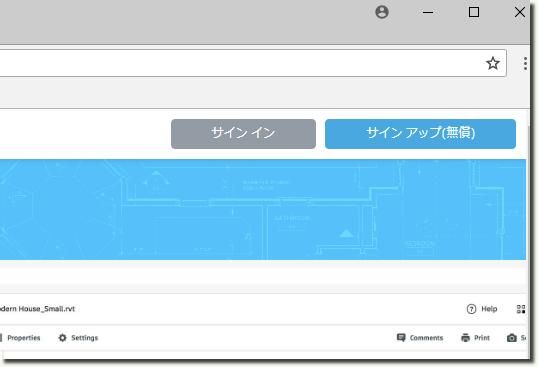Click the blue blueprint banner image

click(x=263, y=209)
